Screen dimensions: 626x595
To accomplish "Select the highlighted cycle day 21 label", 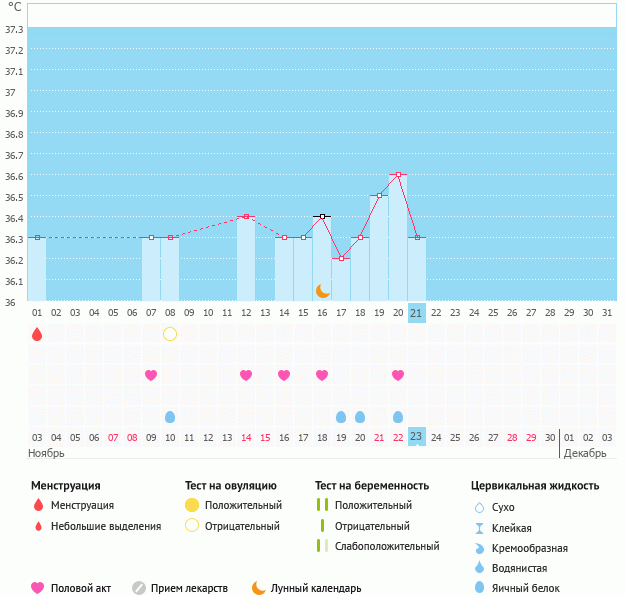I will [417, 312].
